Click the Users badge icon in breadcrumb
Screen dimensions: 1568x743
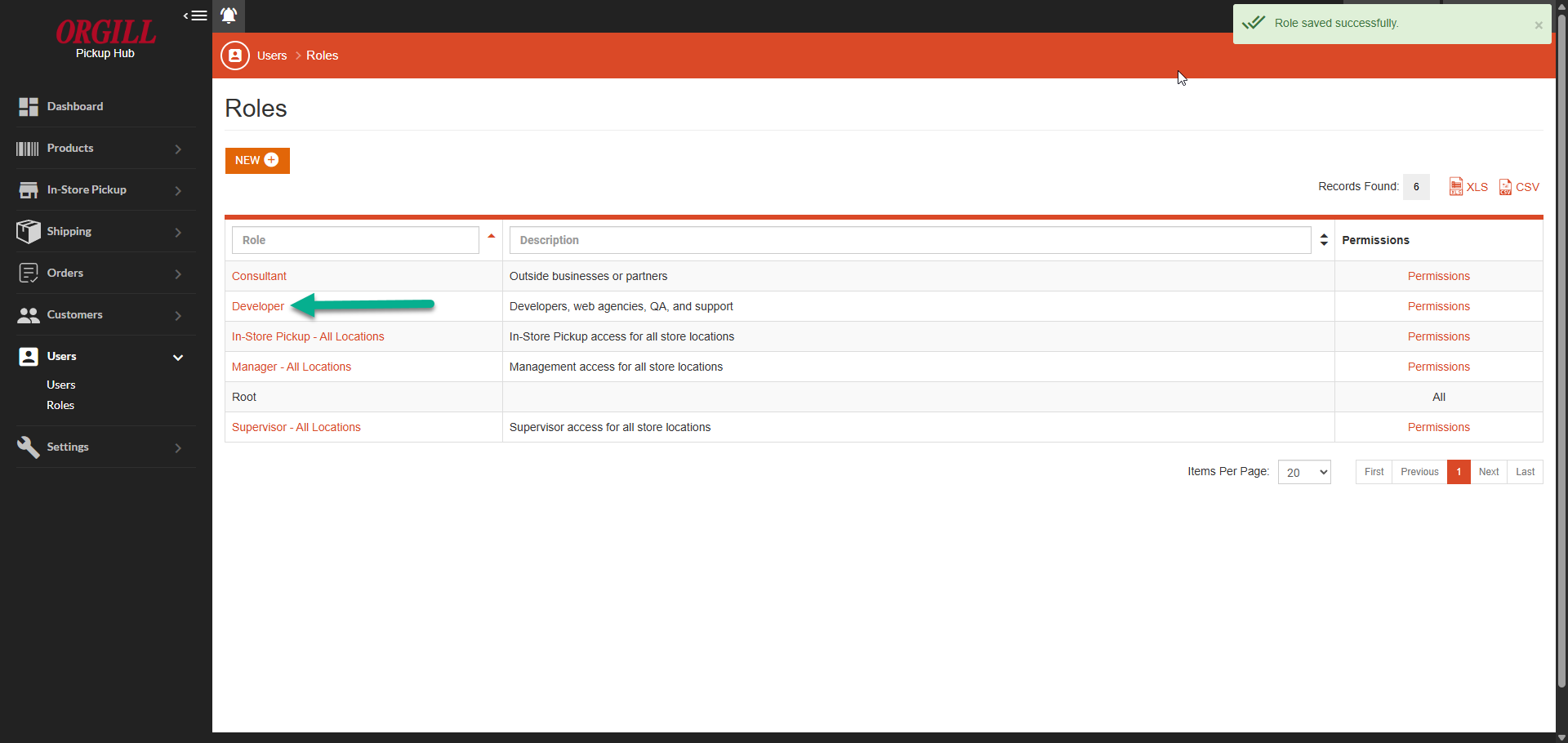[x=234, y=56]
